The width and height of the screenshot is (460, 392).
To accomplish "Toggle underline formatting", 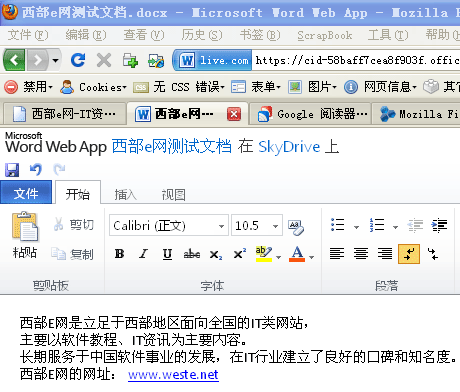I will [167, 254].
